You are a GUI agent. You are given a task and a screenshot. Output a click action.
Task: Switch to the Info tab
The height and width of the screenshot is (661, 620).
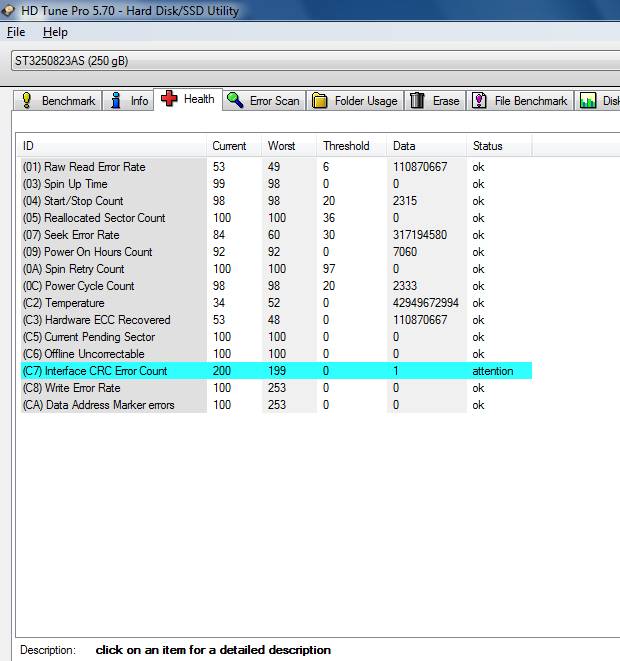pos(128,101)
